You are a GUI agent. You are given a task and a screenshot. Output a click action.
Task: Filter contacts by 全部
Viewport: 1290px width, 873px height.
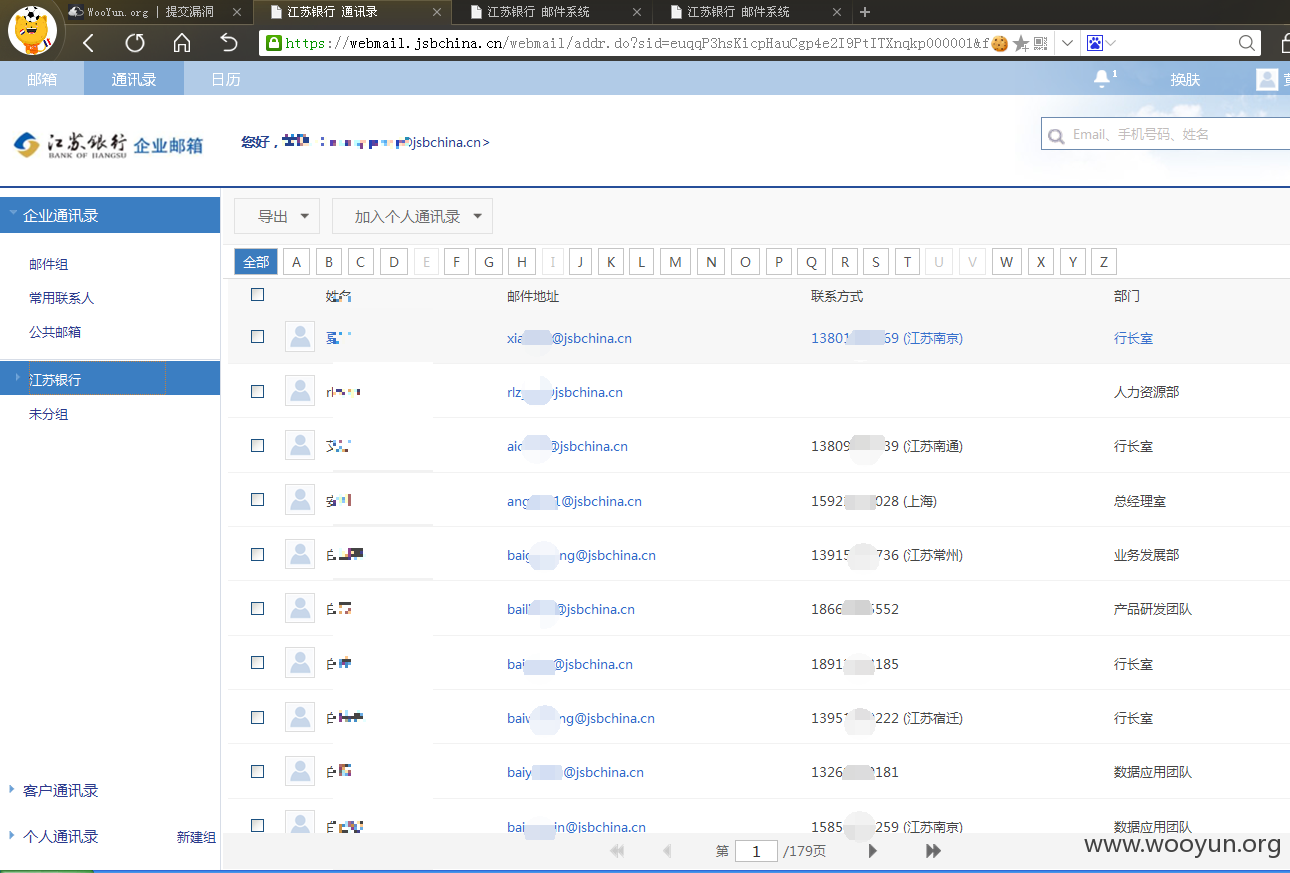click(x=256, y=262)
